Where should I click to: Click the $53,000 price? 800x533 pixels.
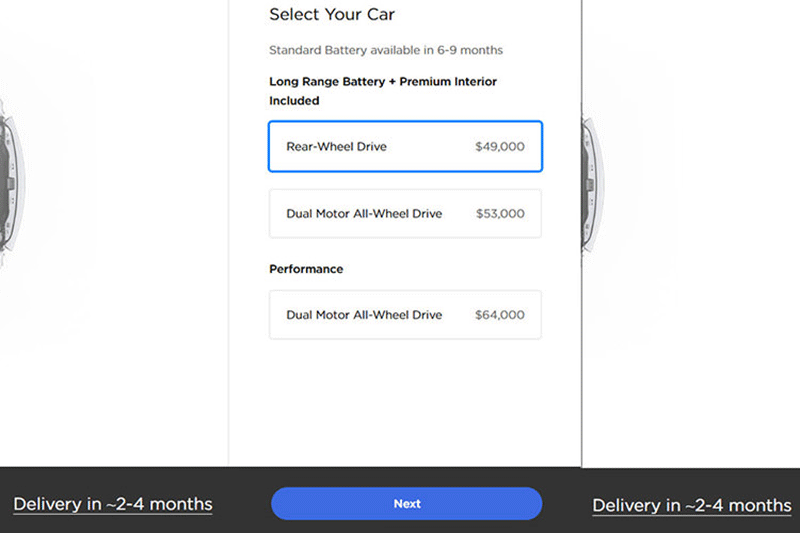pyautogui.click(x=499, y=214)
